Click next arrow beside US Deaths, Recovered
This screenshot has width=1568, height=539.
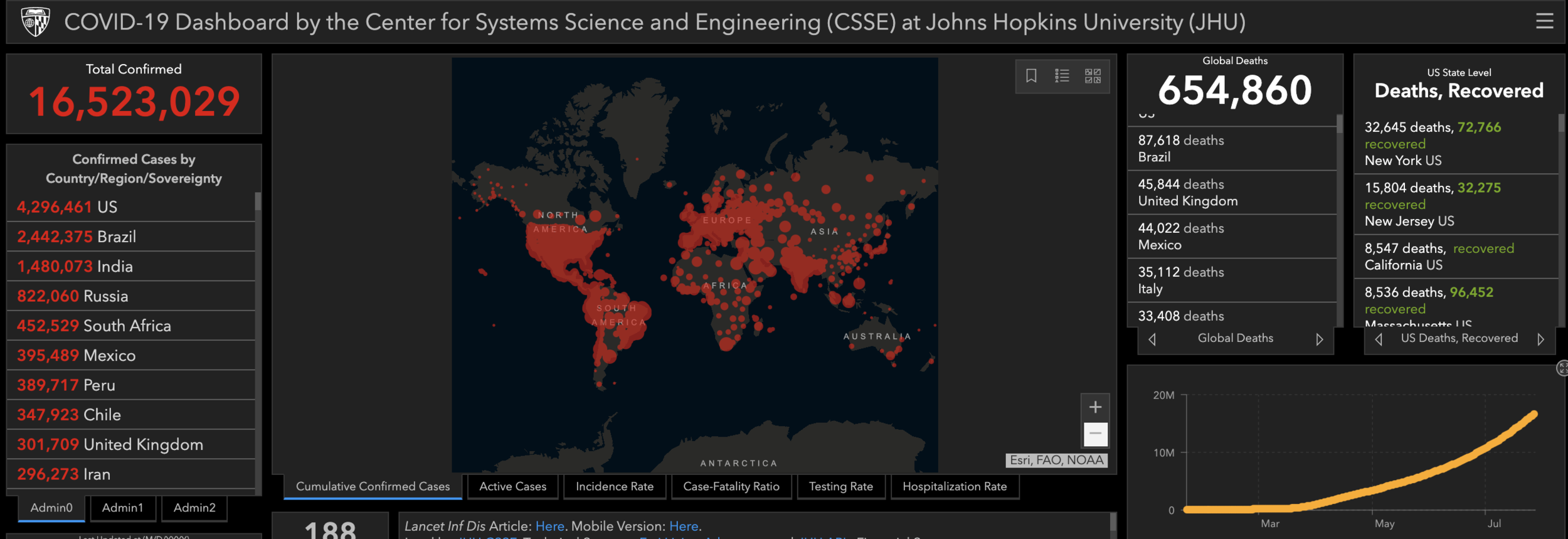(x=1540, y=339)
